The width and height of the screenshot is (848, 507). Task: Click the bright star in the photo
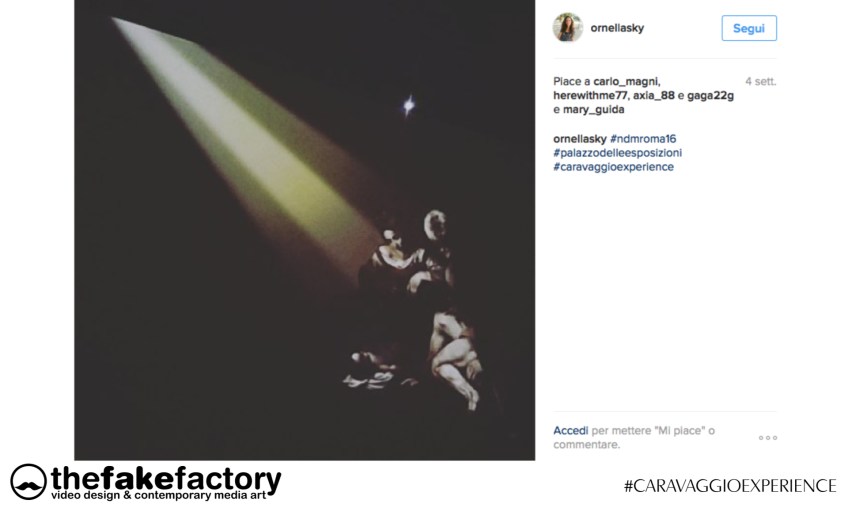point(409,106)
